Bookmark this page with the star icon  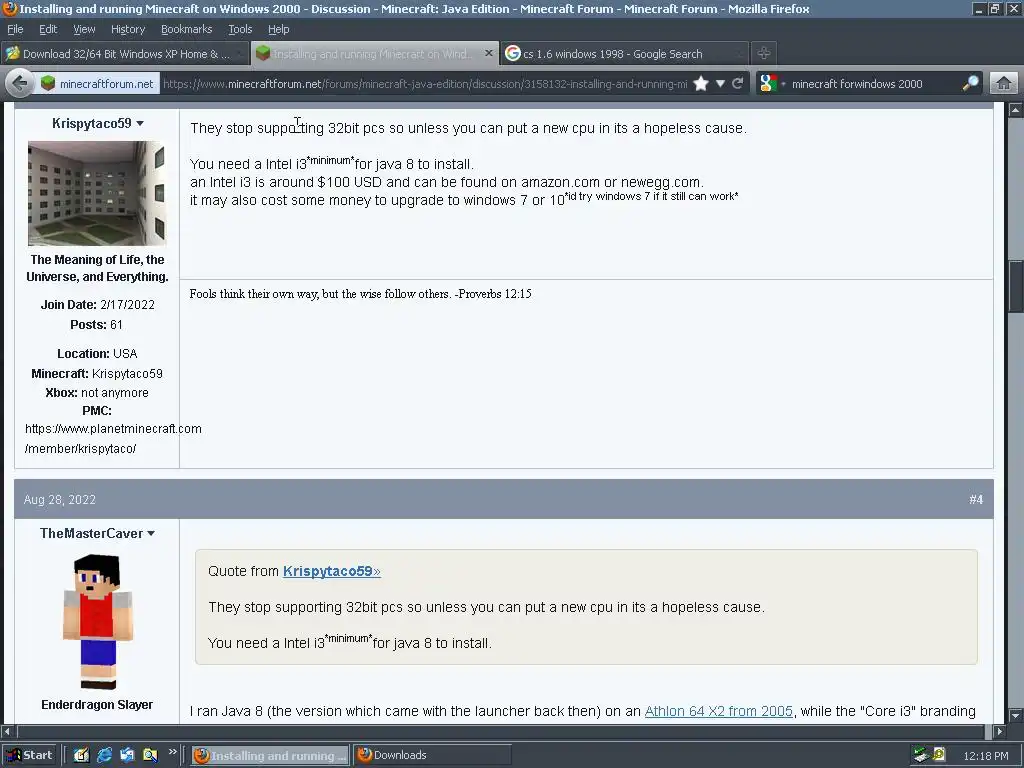[701, 84]
